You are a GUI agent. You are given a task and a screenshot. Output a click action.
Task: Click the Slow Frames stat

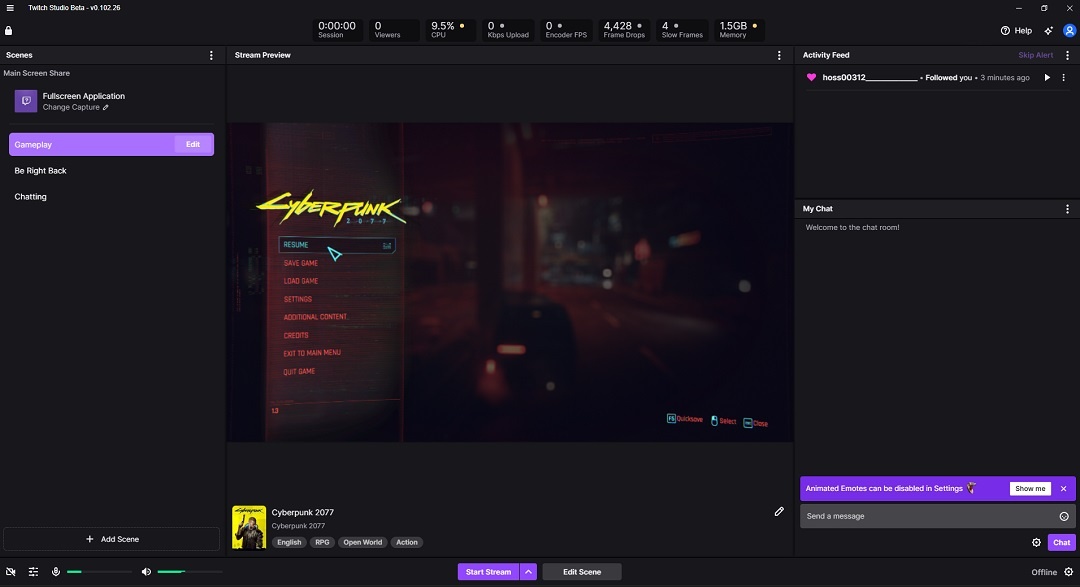(682, 30)
